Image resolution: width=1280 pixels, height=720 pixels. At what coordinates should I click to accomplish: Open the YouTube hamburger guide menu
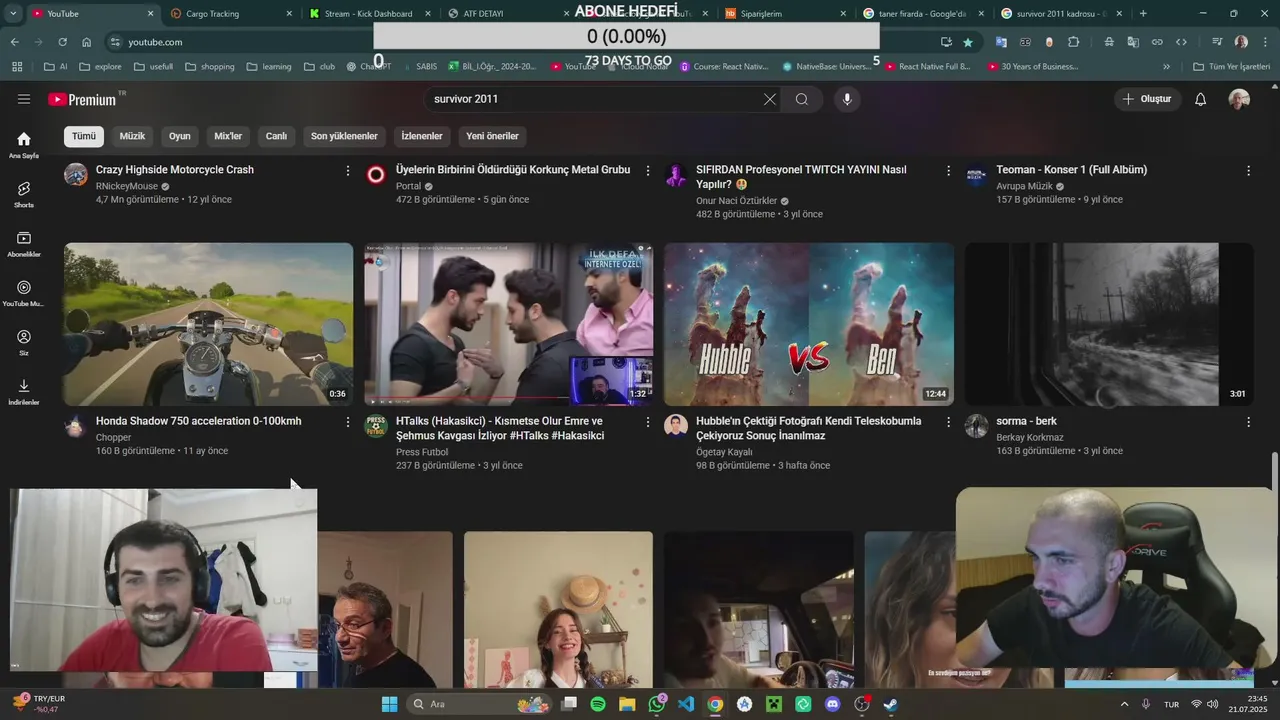(24, 99)
